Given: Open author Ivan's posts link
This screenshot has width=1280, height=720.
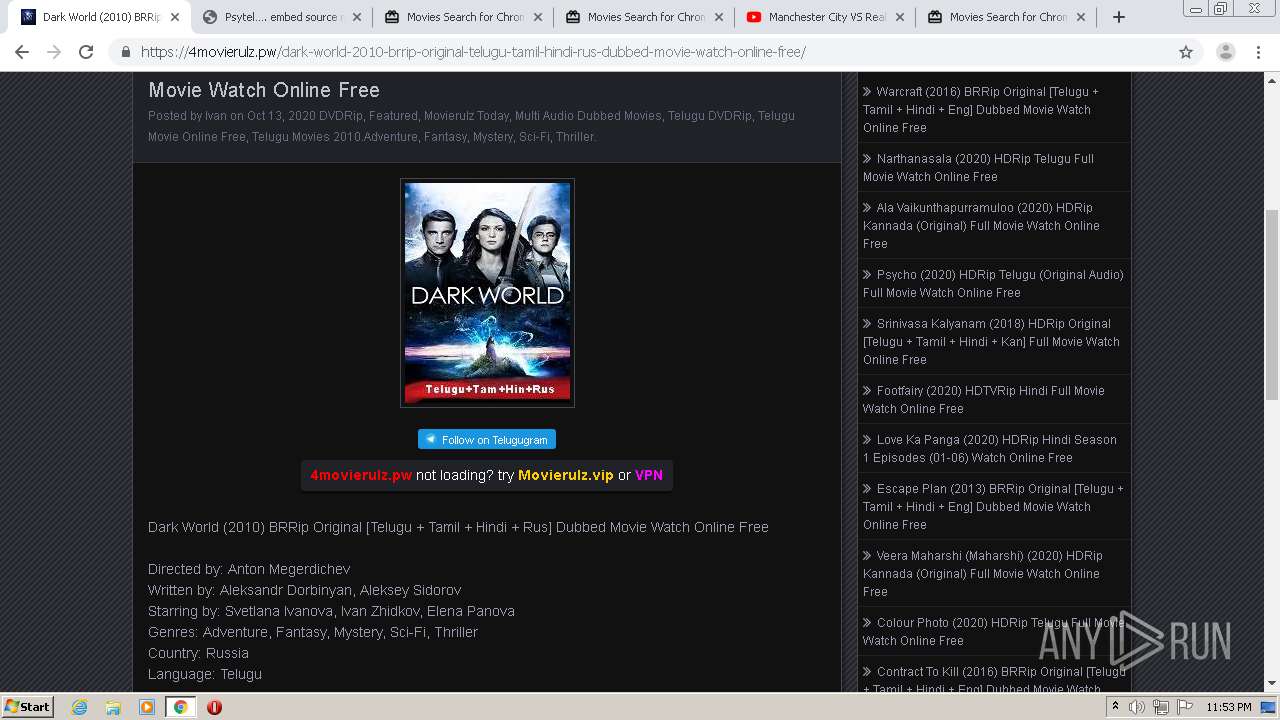Looking at the screenshot, I should [216, 116].
